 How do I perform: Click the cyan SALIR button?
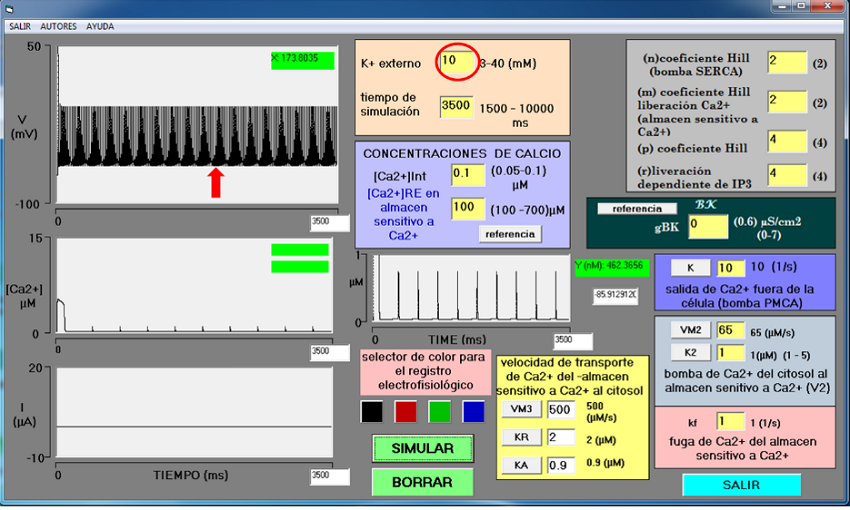coord(741,485)
